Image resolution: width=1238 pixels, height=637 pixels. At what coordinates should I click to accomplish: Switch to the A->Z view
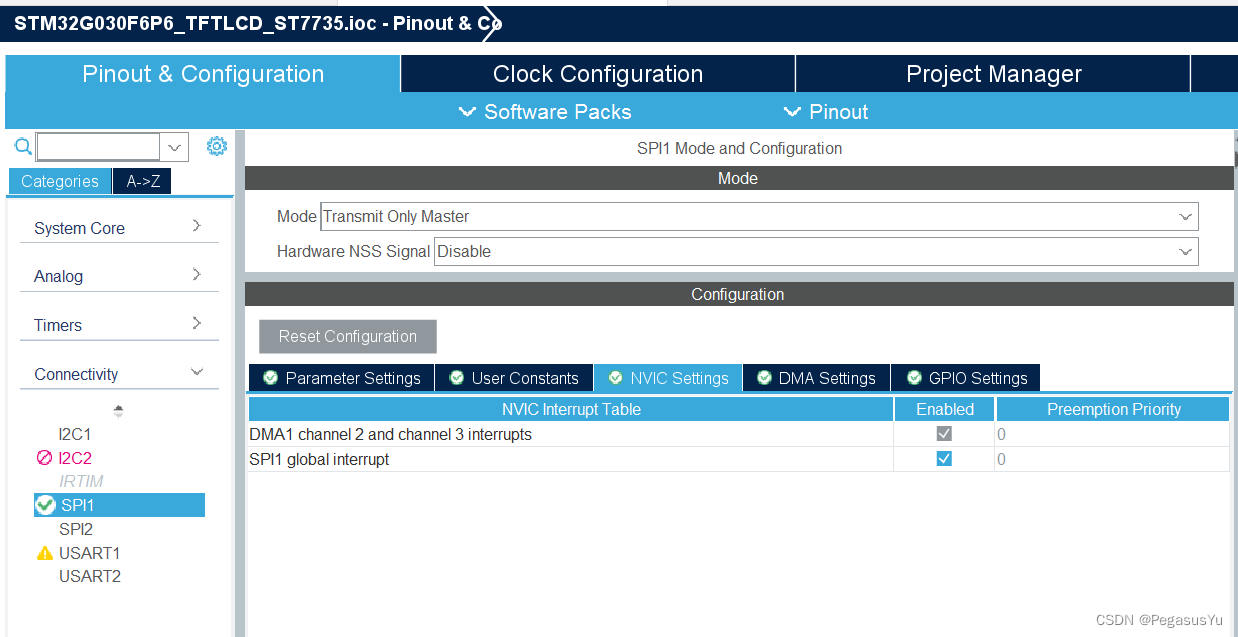[x=143, y=181]
